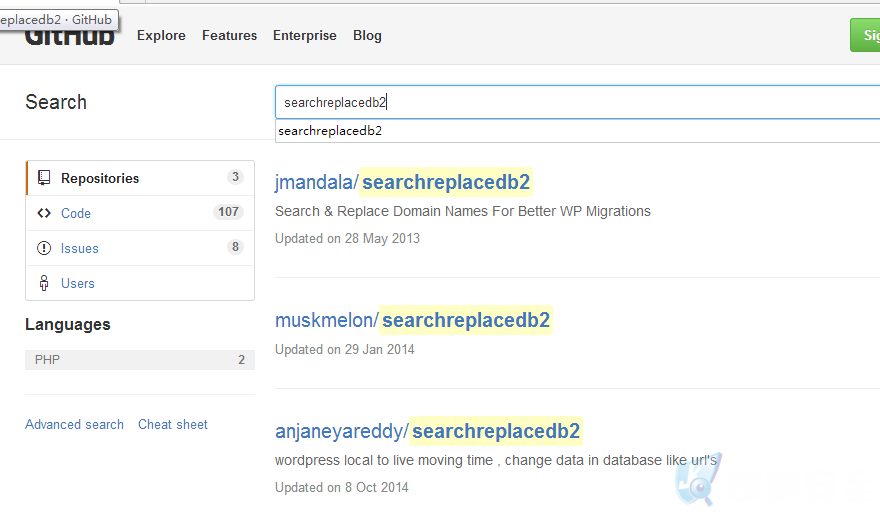
Task: Filter results by PHP language
Action: (140, 360)
